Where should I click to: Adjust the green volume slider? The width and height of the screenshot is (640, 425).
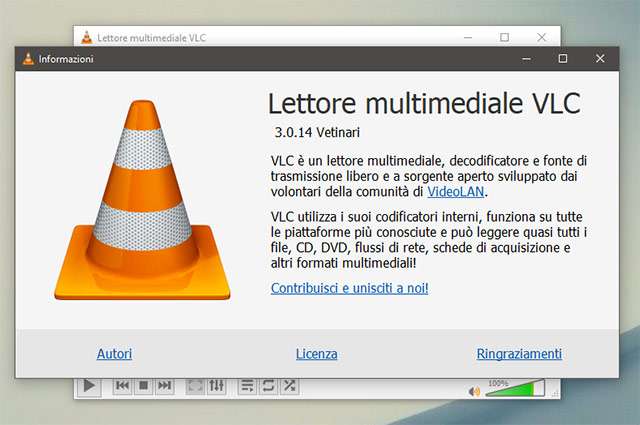point(515,388)
